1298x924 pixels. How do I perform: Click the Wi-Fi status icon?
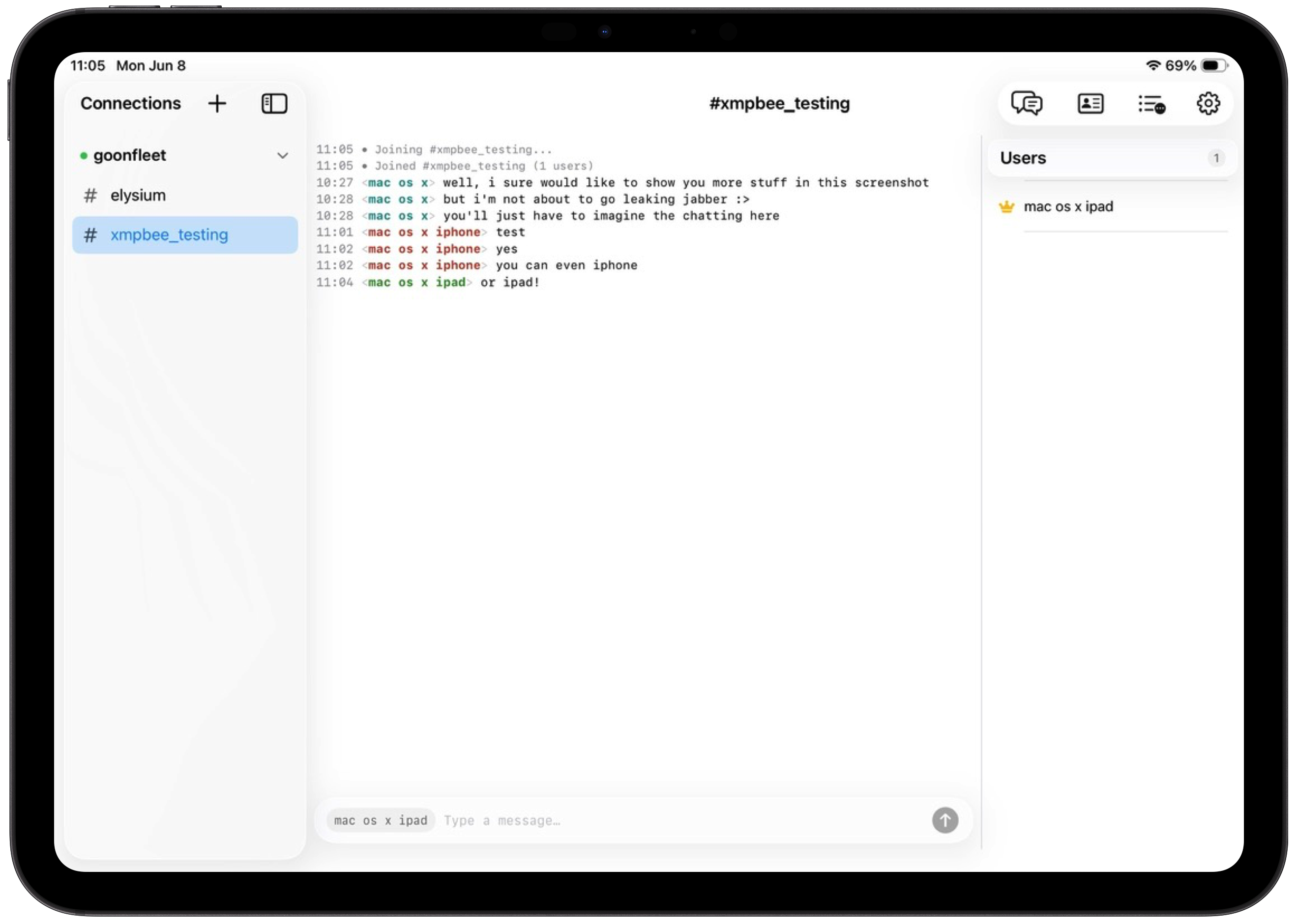pyautogui.click(x=1153, y=65)
